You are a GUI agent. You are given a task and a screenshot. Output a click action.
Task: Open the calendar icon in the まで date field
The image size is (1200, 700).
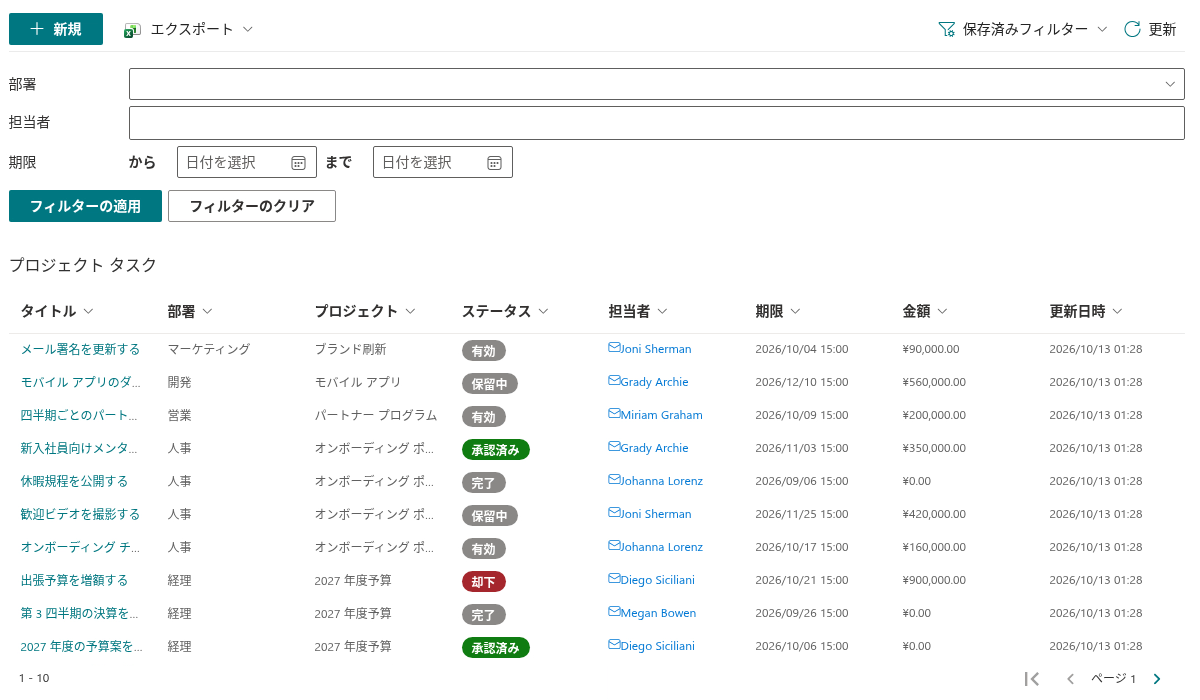pyautogui.click(x=494, y=163)
